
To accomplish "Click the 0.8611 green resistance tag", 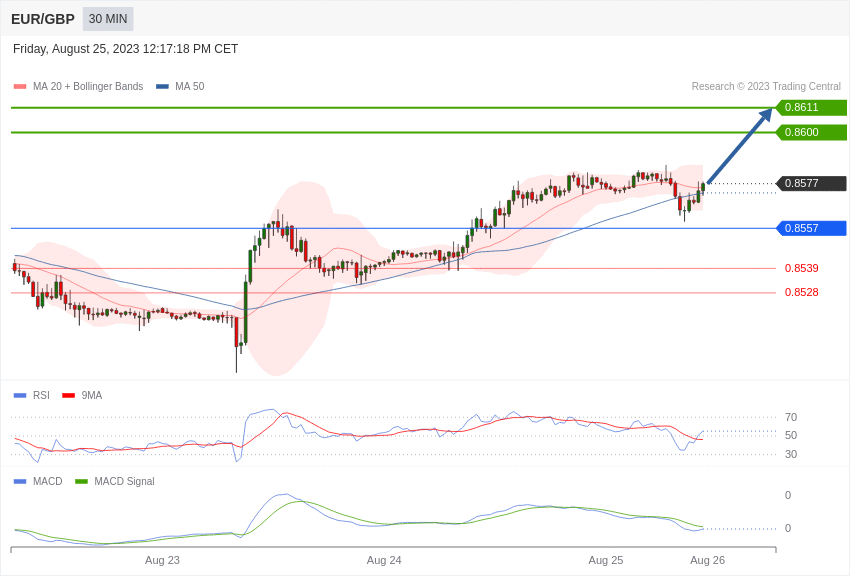I will (x=811, y=107).
